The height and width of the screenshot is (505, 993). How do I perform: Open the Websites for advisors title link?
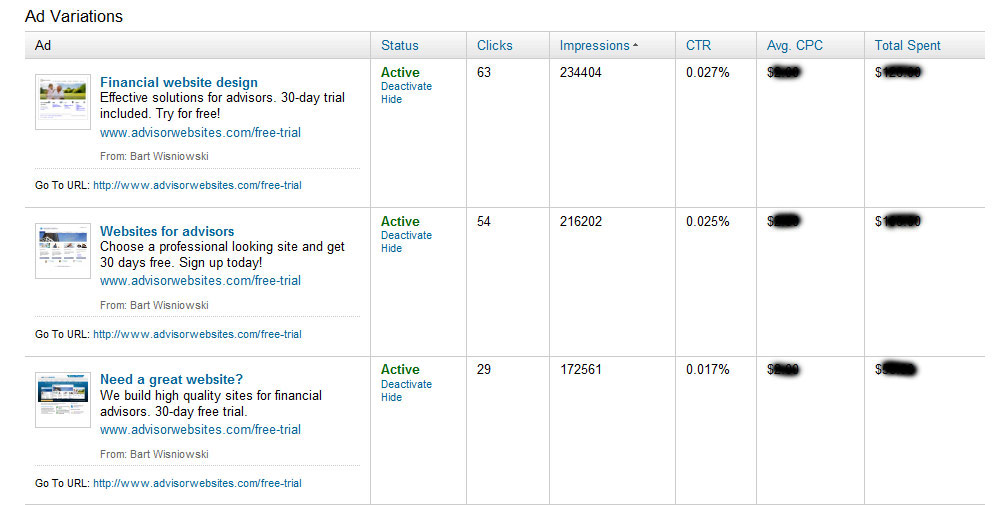click(x=167, y=231)
